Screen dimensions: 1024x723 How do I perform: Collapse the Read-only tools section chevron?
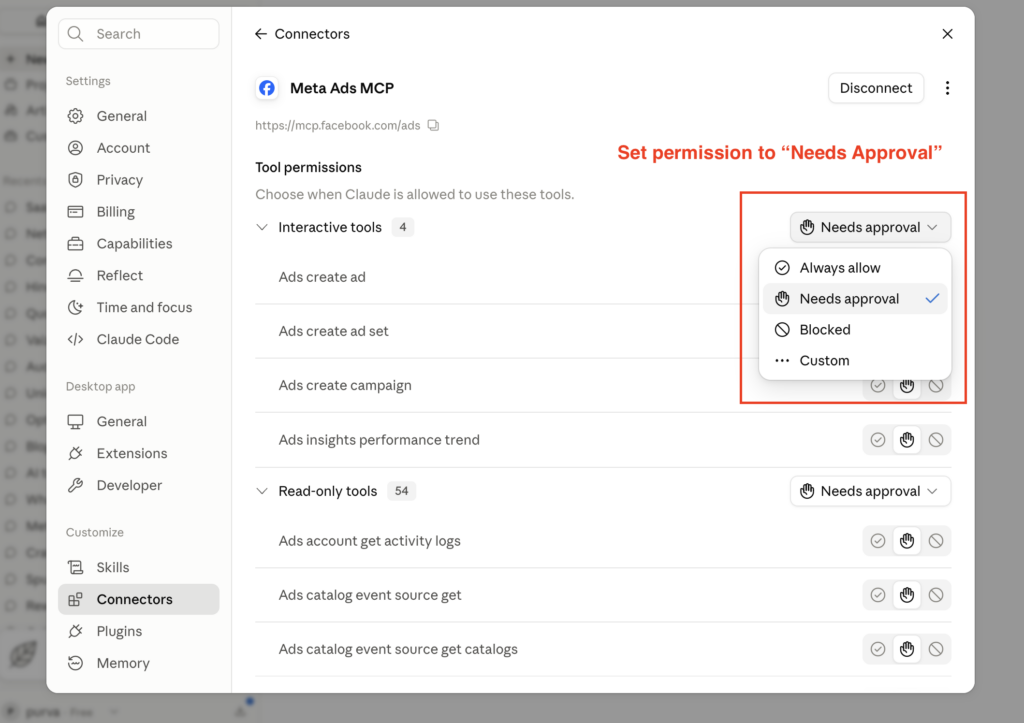[262, 491]
